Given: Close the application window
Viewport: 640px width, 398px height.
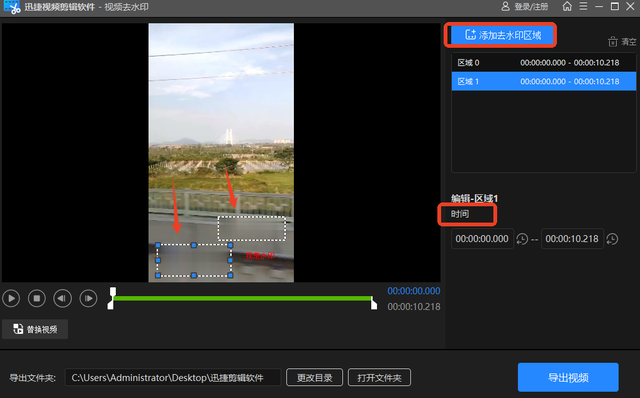Looking at the screenshot, I should point(631,6).
